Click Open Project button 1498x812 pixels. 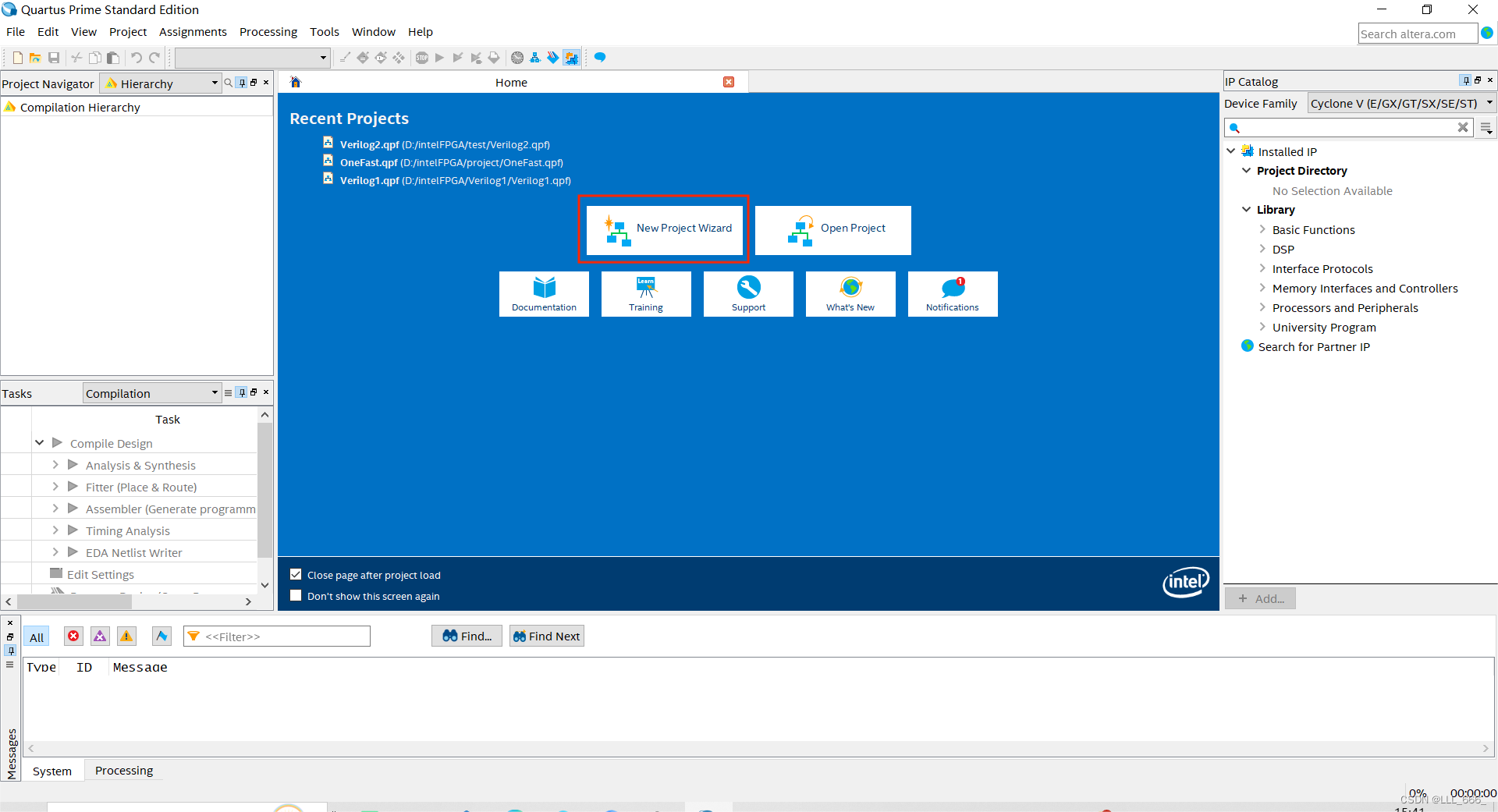coord(832,229)
